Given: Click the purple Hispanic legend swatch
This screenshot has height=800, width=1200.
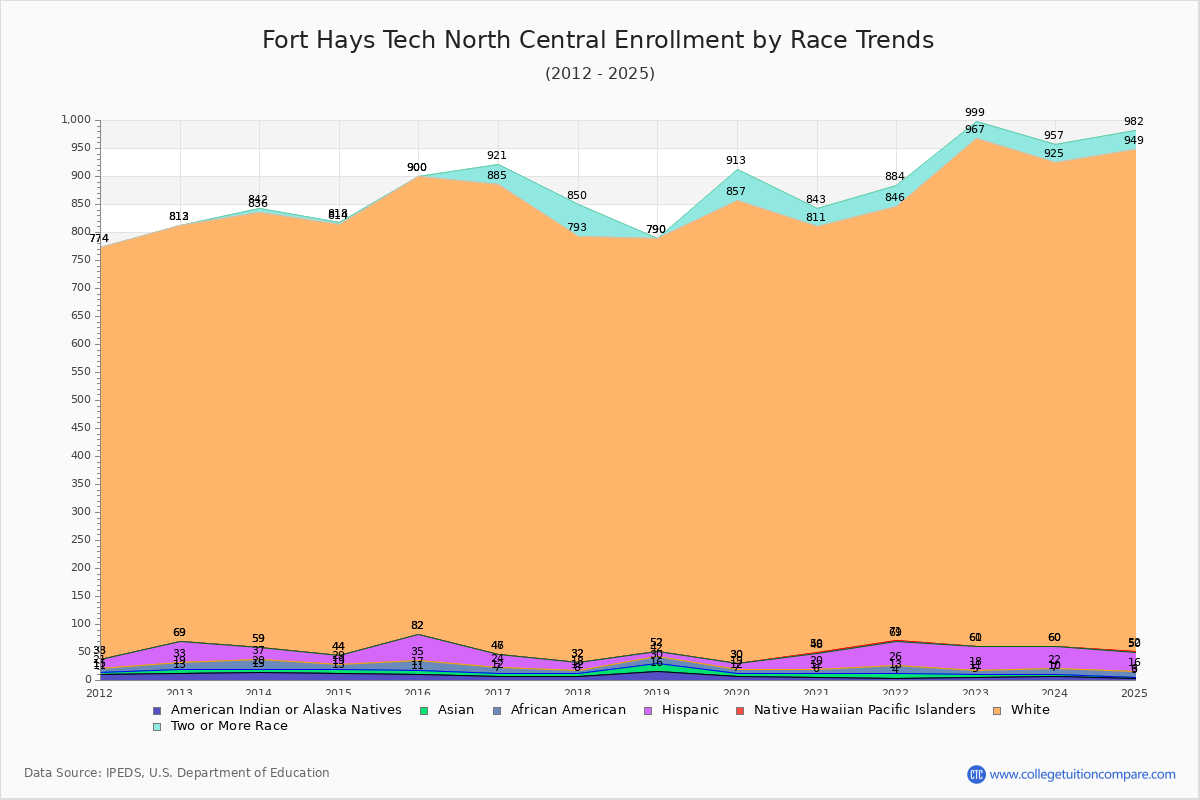Looking at the screenshot, I should [x=647, y=710].
